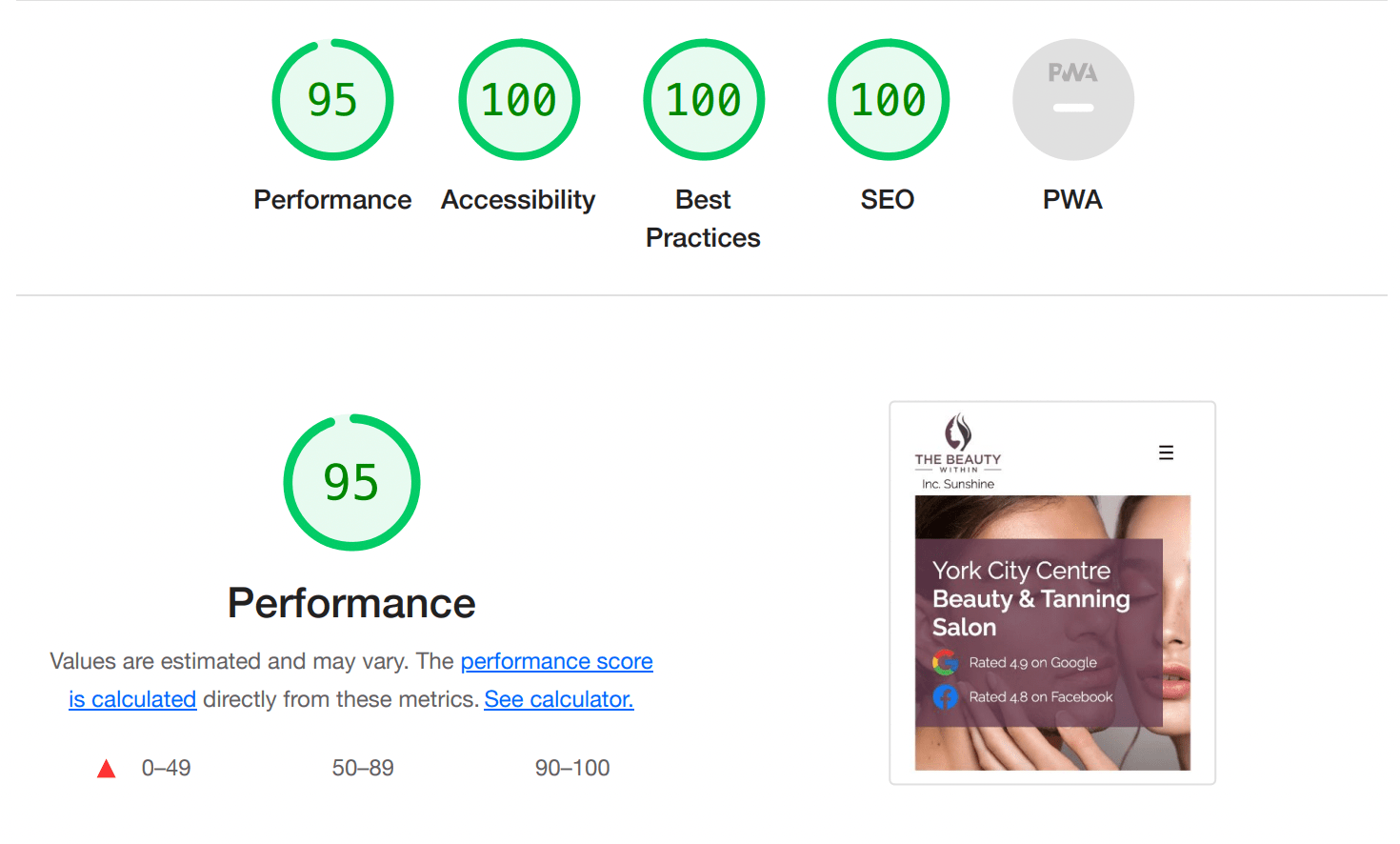This screenshot has height=844, width=1400.
Task: Open the hamburger menu in the site preview
Action: [x=1166, y=452]
